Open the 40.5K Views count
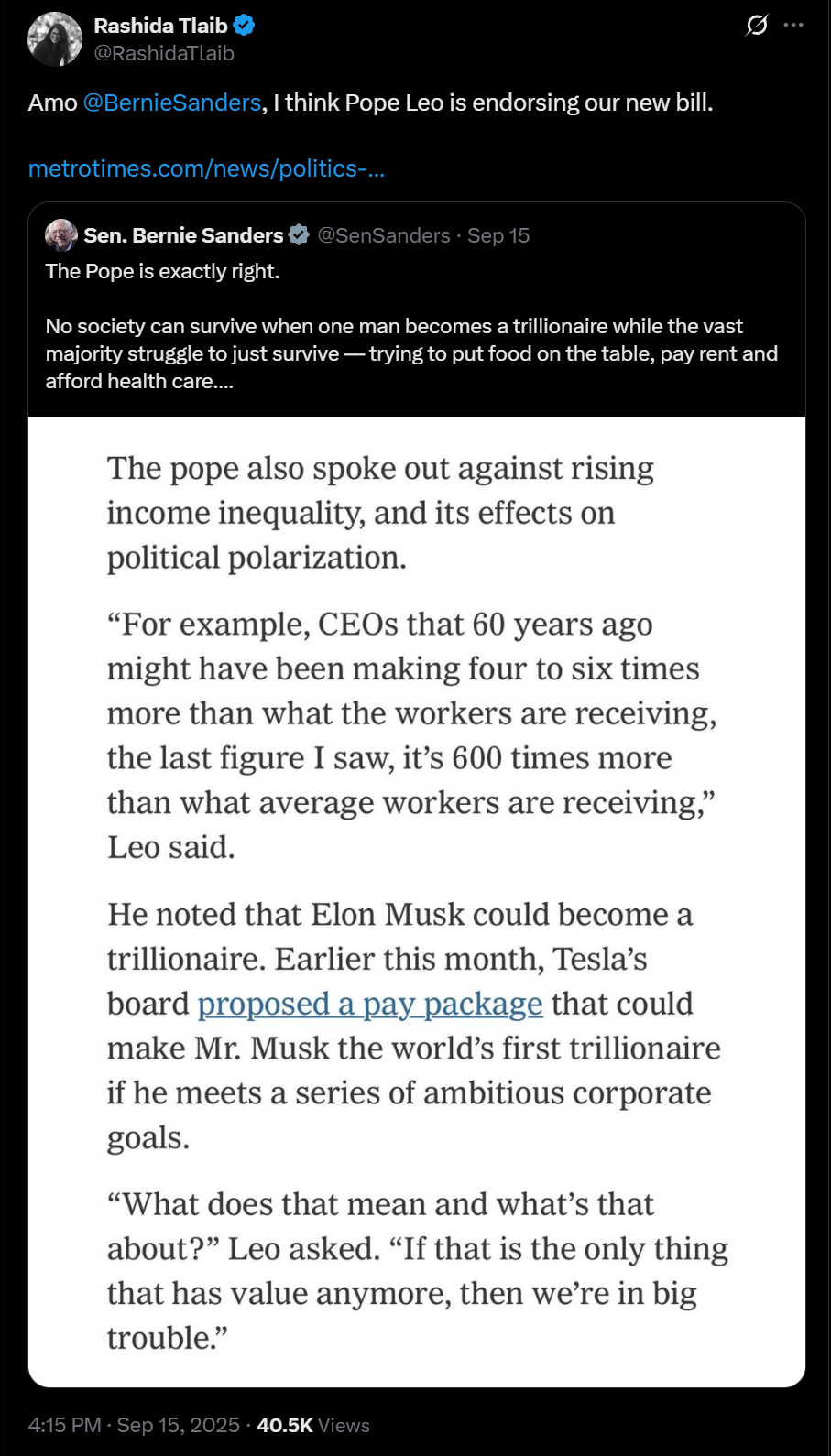 tap(313, 1425)
